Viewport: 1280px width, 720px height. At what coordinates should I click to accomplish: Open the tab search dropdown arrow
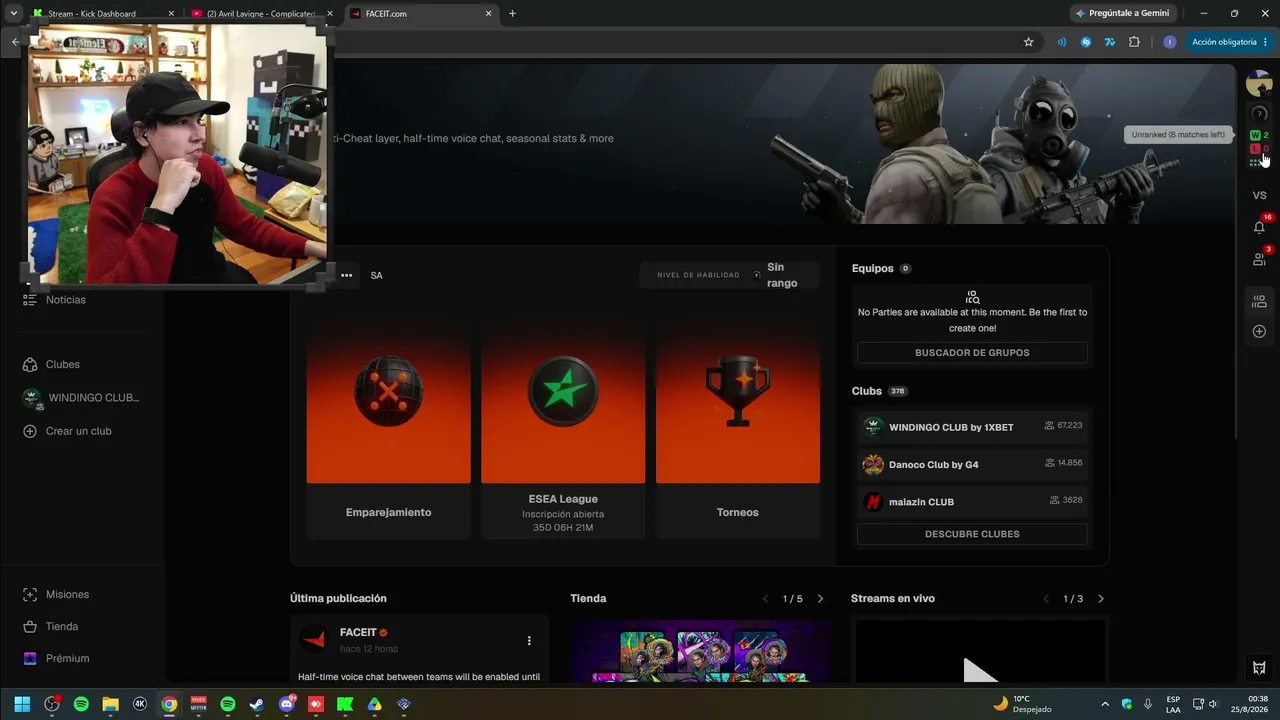pos(13,14)
